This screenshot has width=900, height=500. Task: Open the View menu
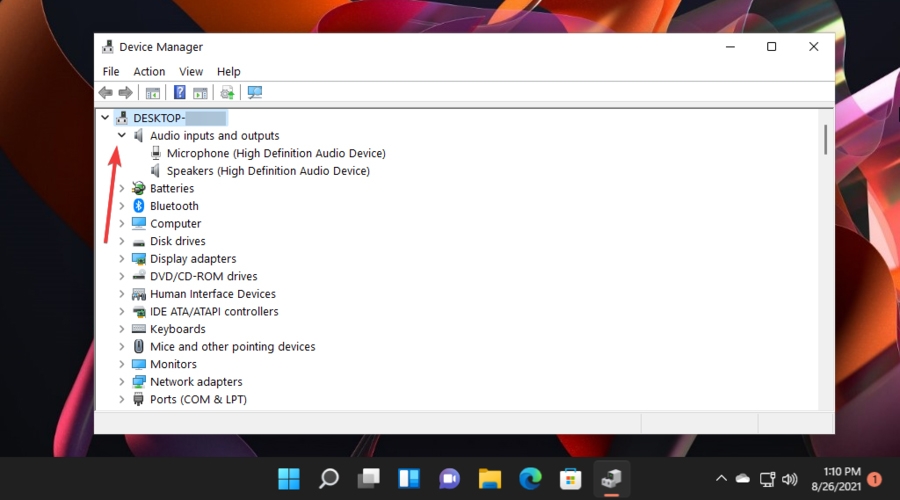pos(191,71)
